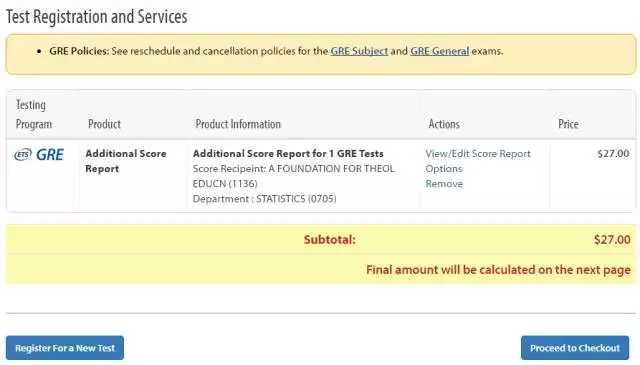Click the Product Information column header
Screen dimensions: 640x365
click(238, 124)
